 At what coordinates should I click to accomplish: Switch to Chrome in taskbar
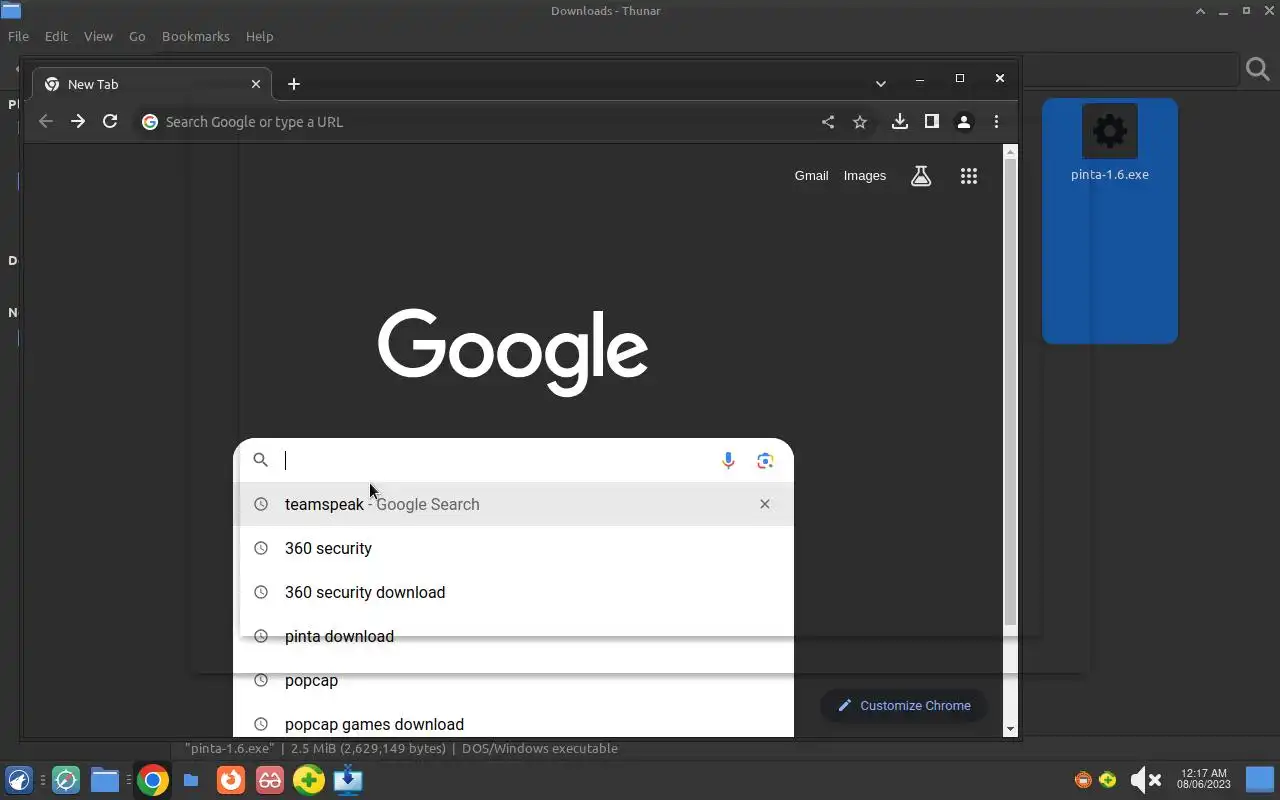pyautogui.click(x=153, y=780)
